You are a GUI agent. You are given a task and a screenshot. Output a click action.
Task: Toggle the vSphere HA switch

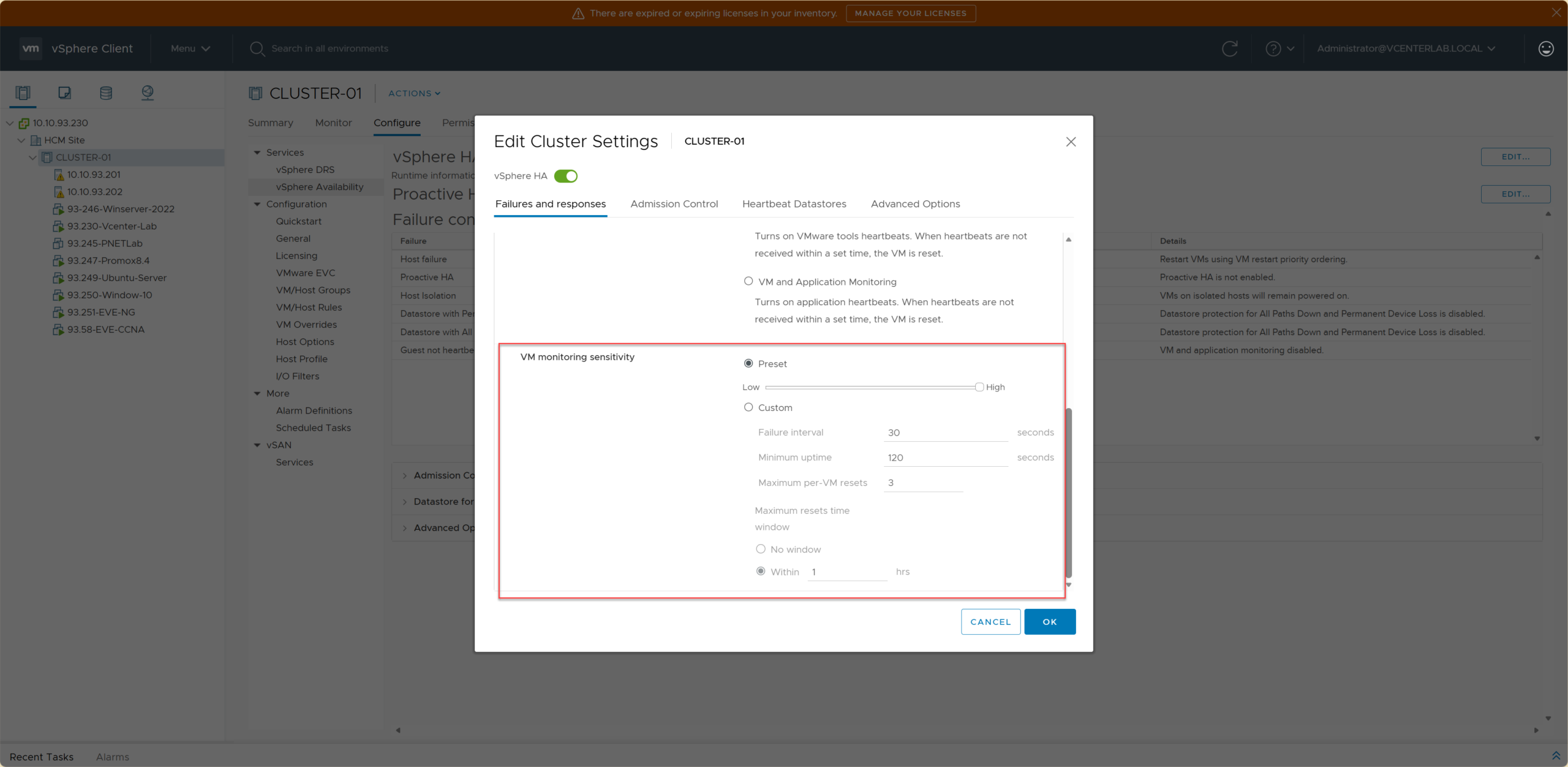coord(565,176)
